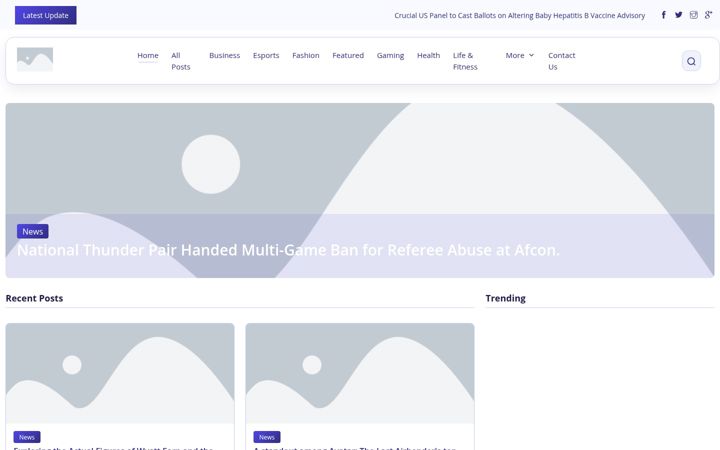Go to the Home menu item
The height and width of the screenshot is (450, 720).
point(148,55)
